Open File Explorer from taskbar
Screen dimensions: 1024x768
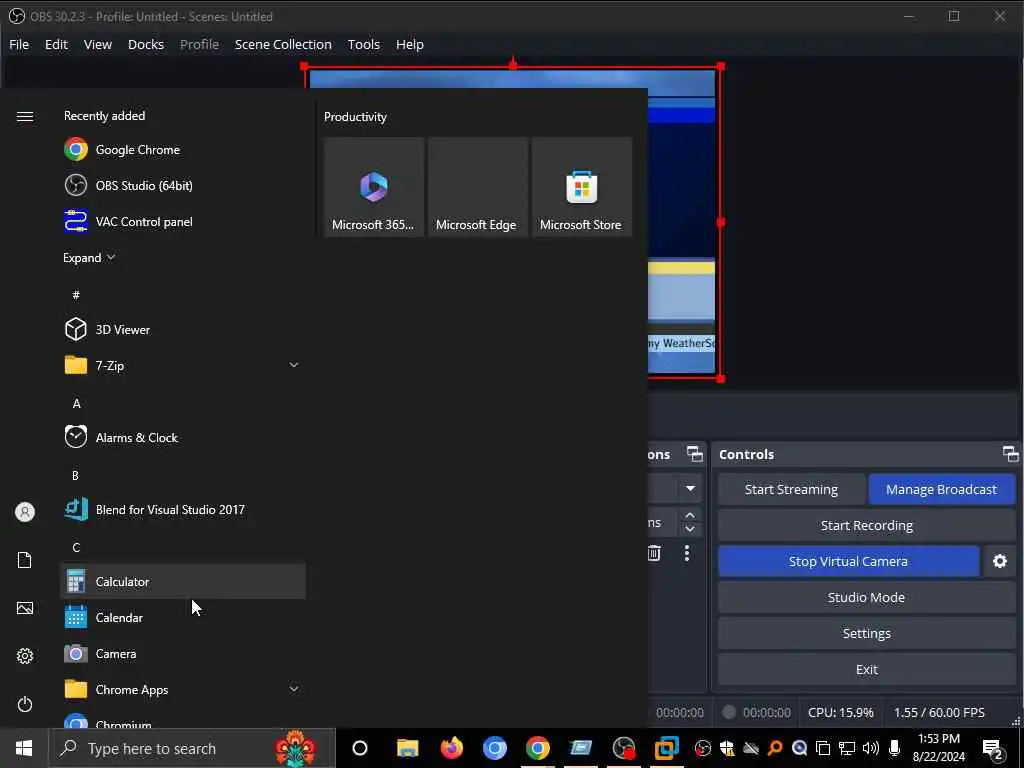[408, 748]
